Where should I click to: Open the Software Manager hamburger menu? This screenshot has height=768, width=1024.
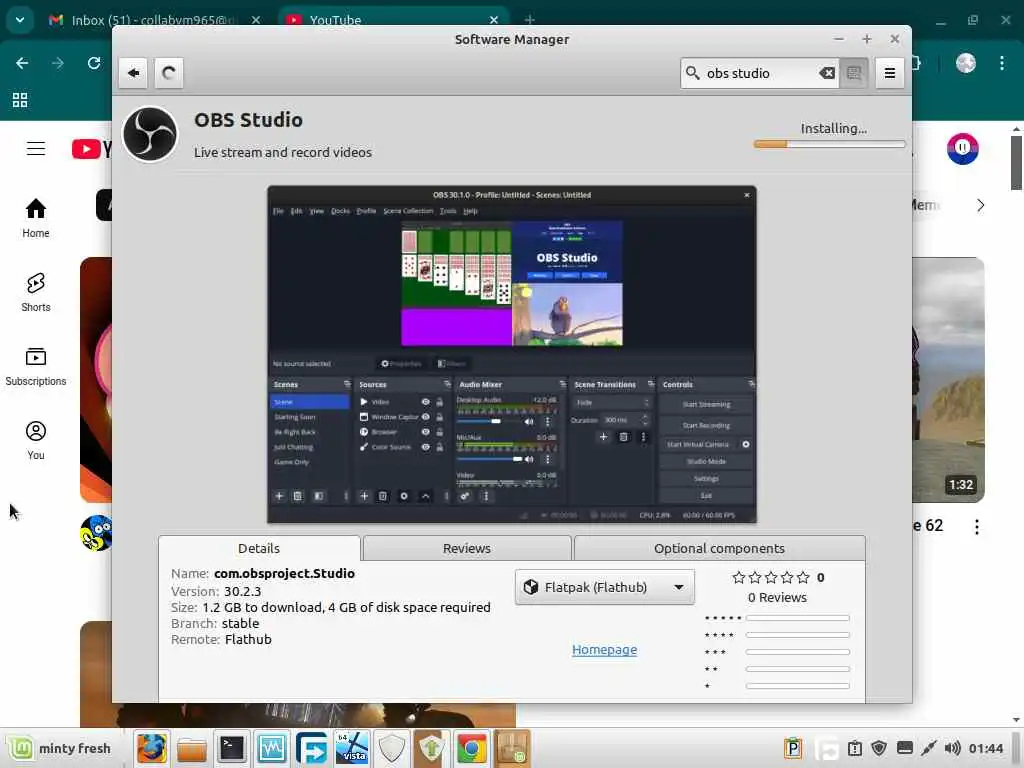coord(889,73)
